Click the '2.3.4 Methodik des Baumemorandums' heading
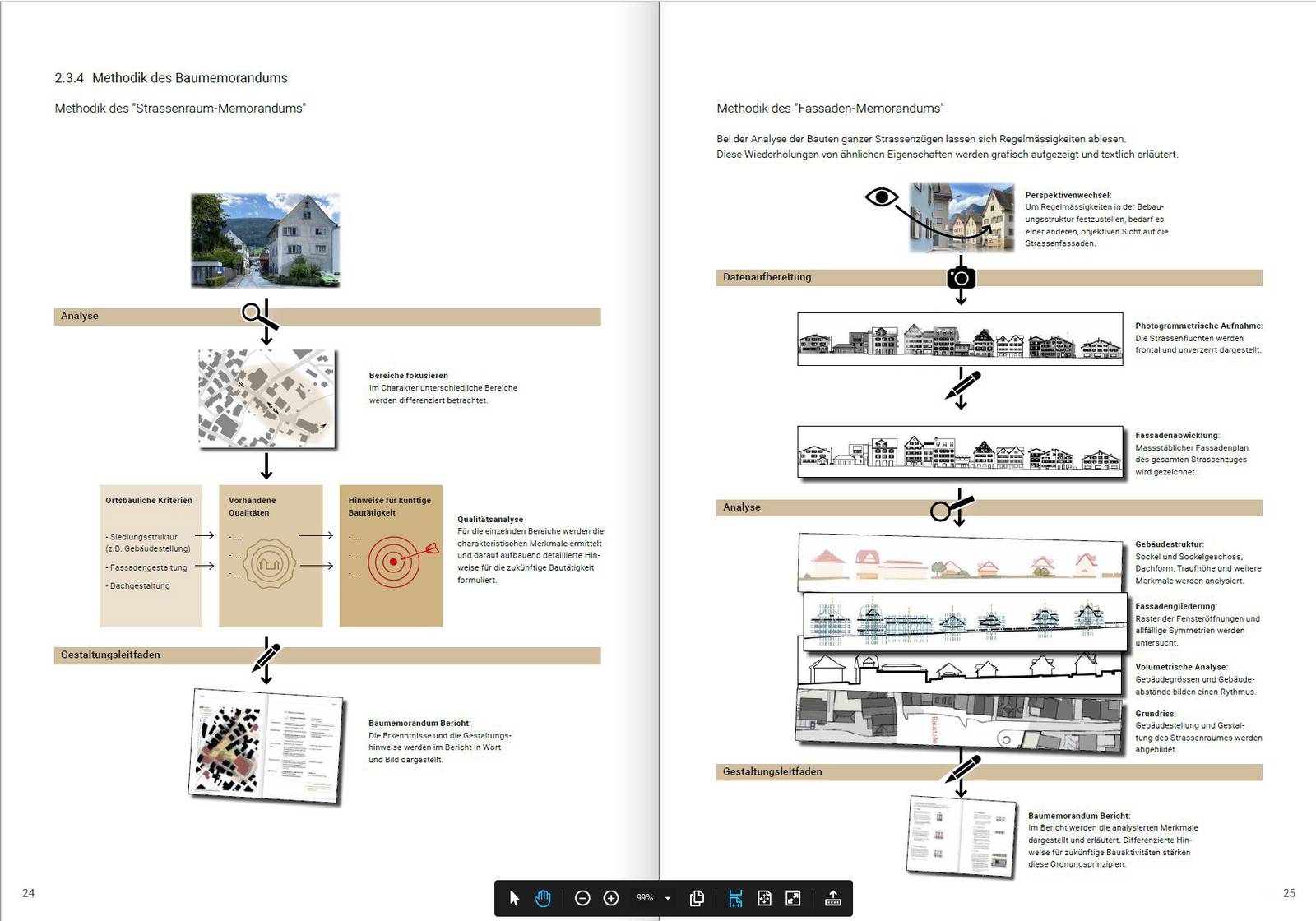 pyautogui.click(x=171, y=78)
